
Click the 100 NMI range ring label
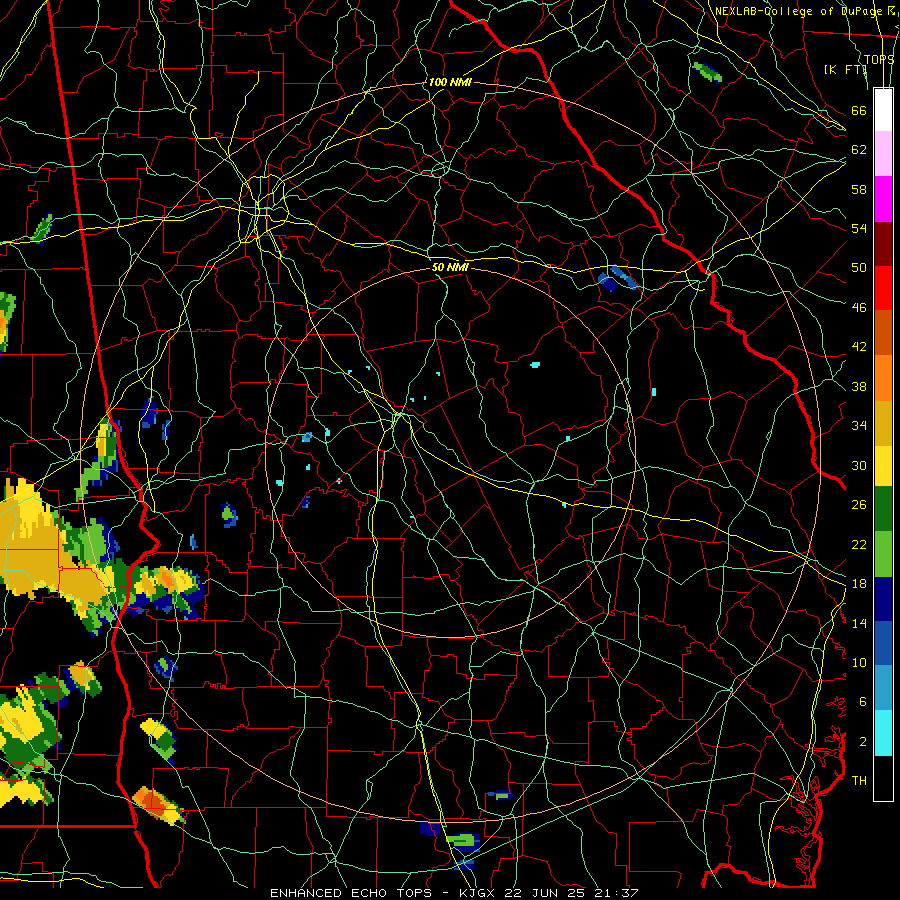pos(450,82)
